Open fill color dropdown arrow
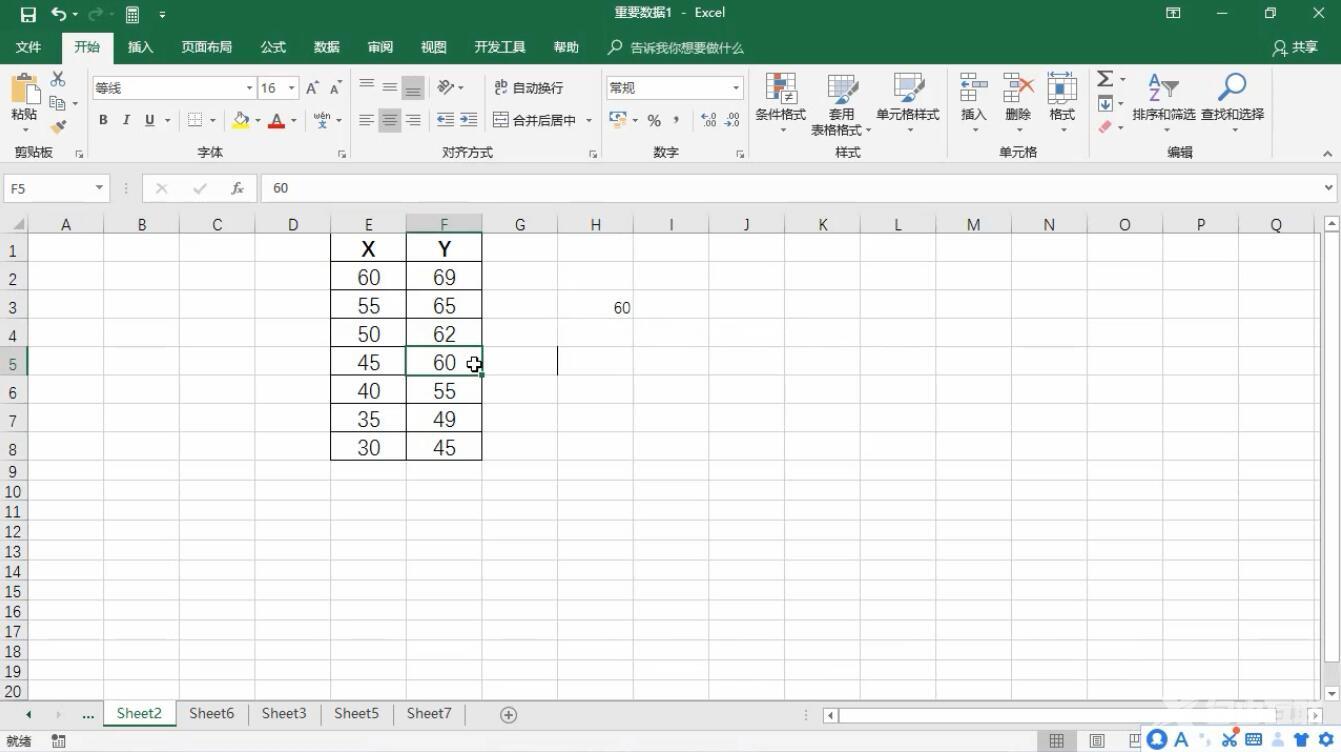The height and width of the screenshot is (752, 1341). tap(257, 120)
